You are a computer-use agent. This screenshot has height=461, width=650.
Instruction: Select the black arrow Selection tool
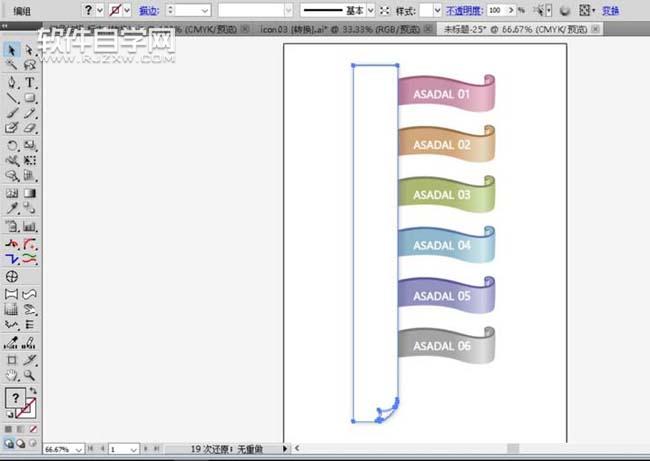tap(12, 49)
